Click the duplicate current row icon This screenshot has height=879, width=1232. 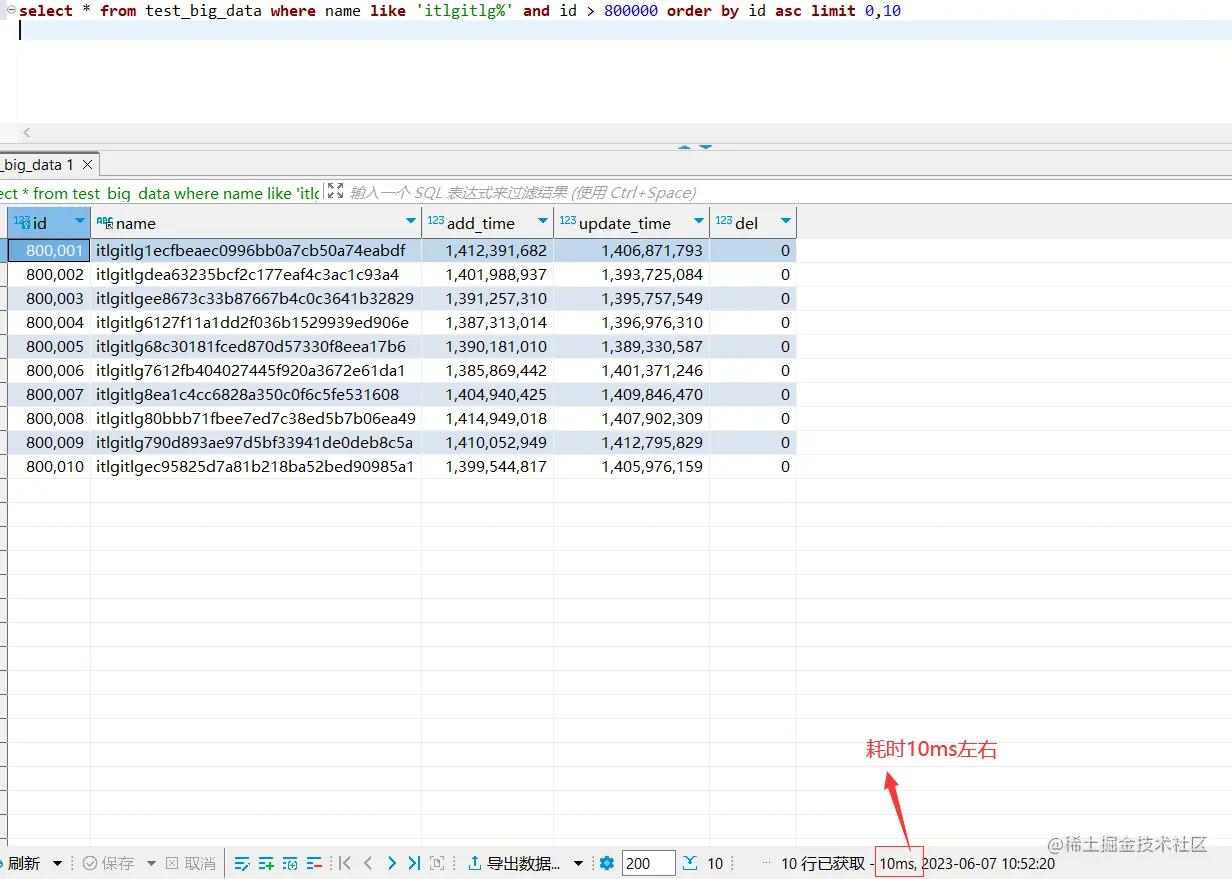pos(290,863)
